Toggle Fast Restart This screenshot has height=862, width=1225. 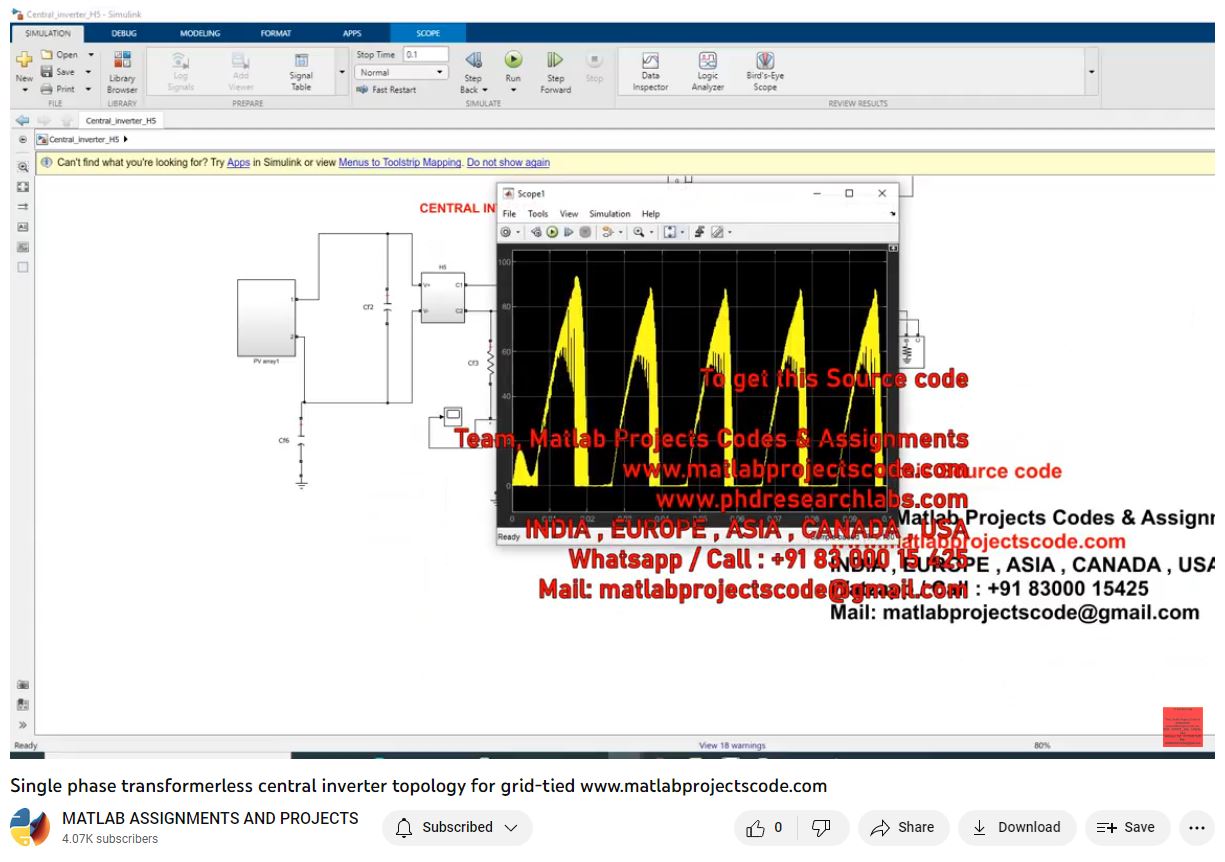coord(387,90)
